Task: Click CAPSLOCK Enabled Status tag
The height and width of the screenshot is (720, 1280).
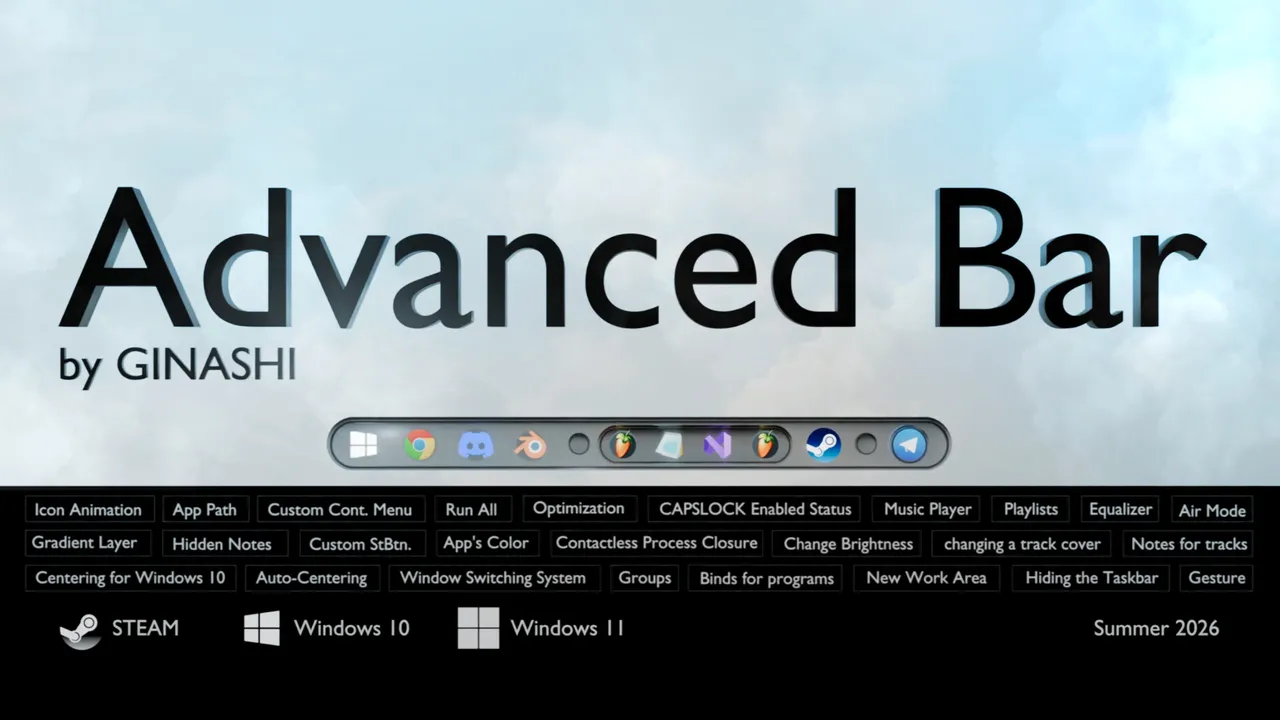Action: coord(755,509)
